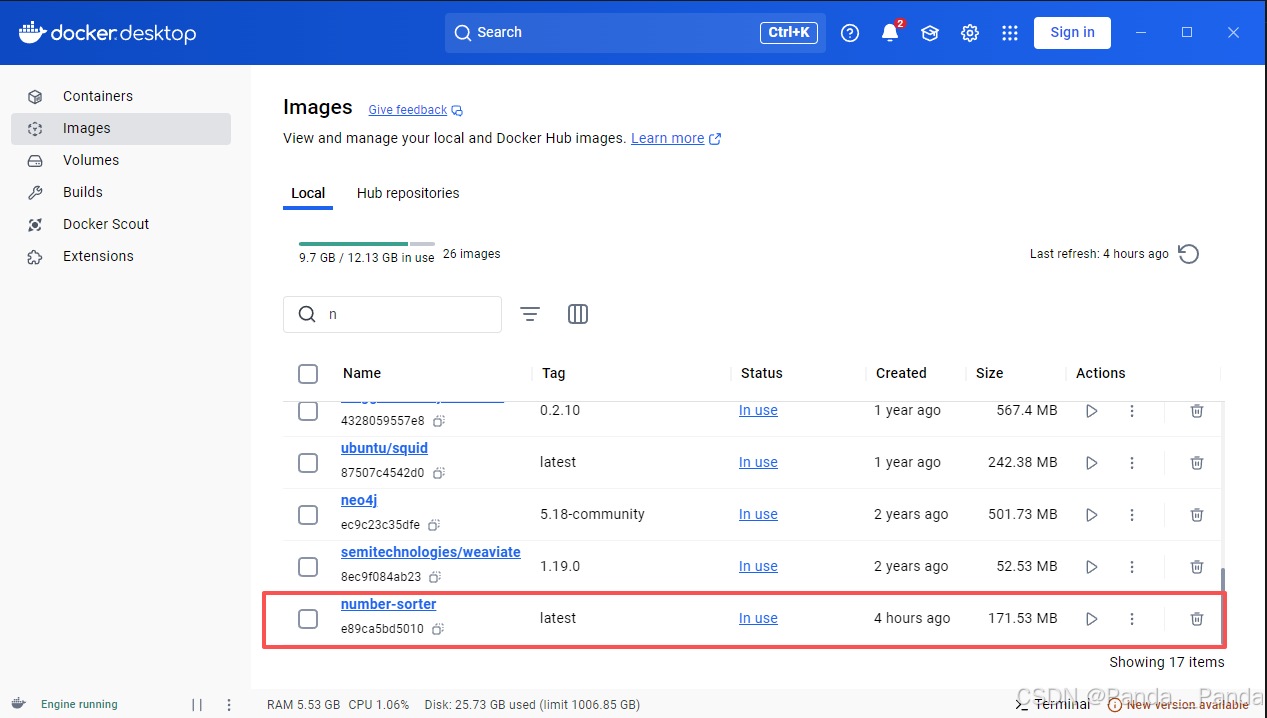Screen dimensions: 1267x718
Task: Copy image ID e89ca5bd5010
Action: [438, 629]
